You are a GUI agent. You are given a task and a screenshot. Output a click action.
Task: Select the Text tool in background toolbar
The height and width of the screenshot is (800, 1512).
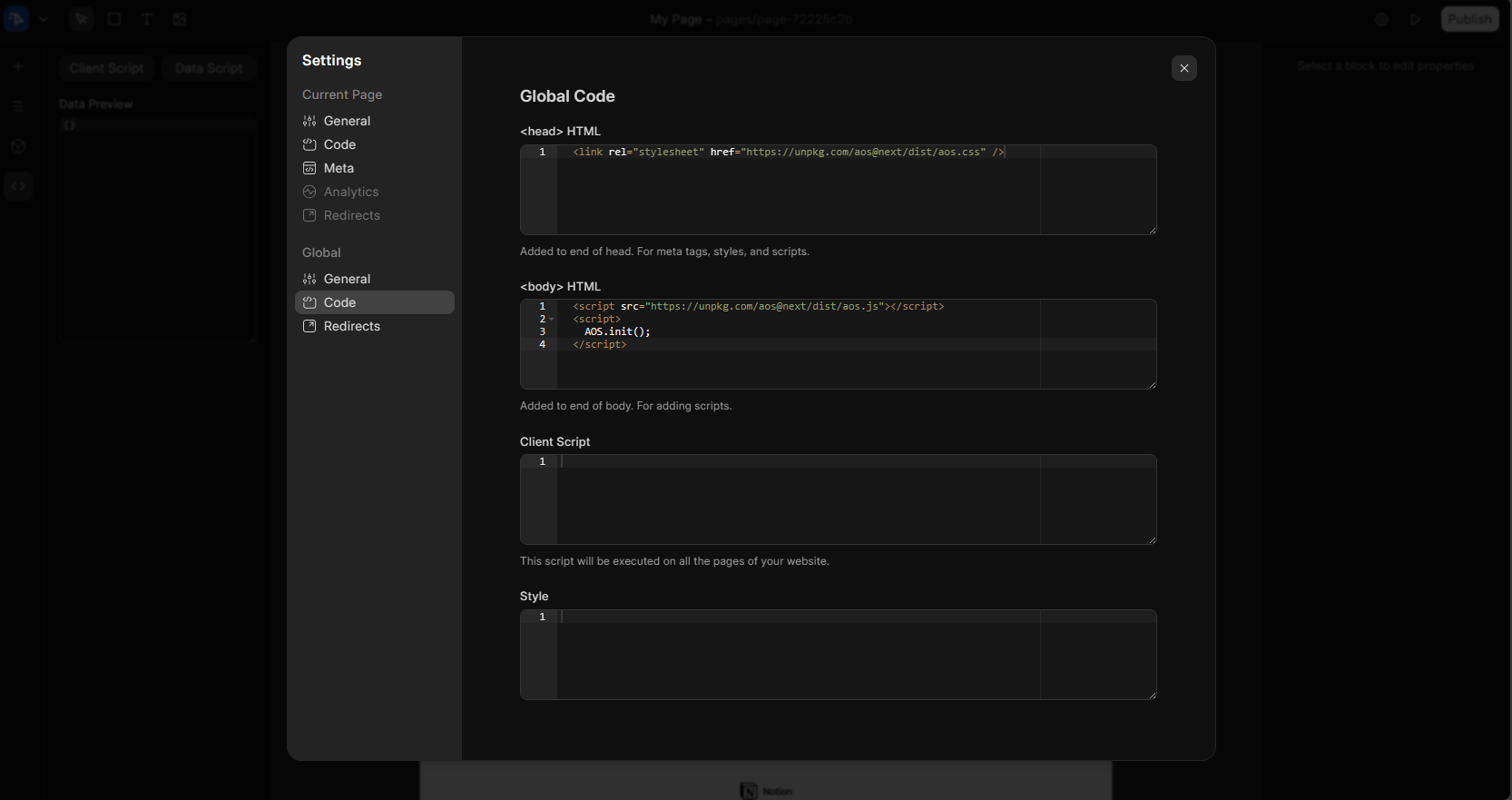tap(147, 19)
